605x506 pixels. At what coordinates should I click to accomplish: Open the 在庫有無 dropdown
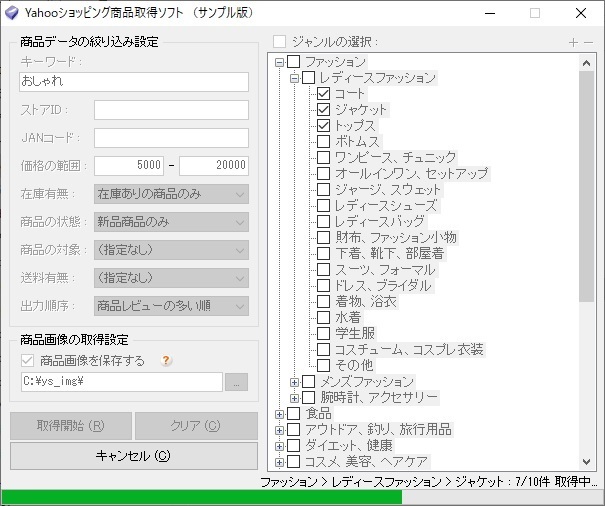(171, 194)
